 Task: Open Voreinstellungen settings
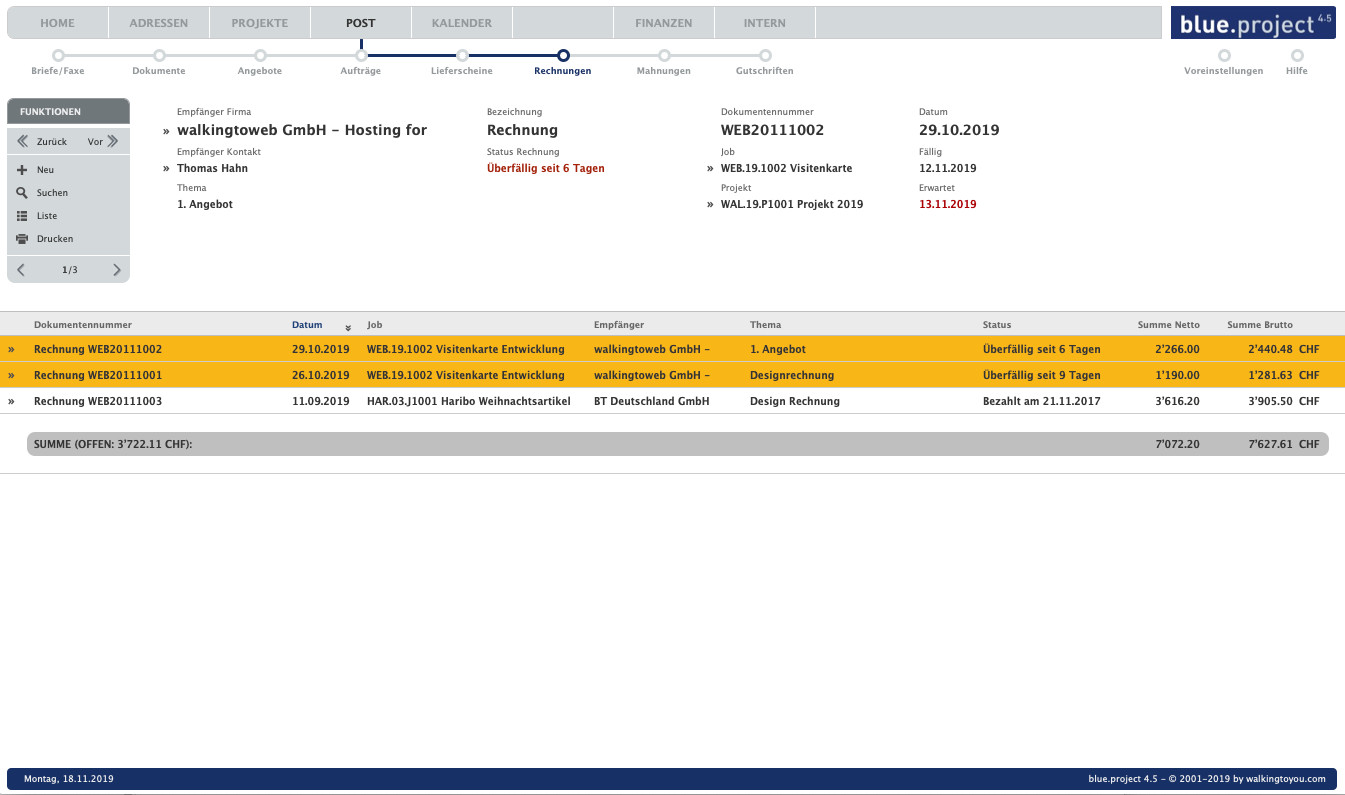click(1224, 57)
